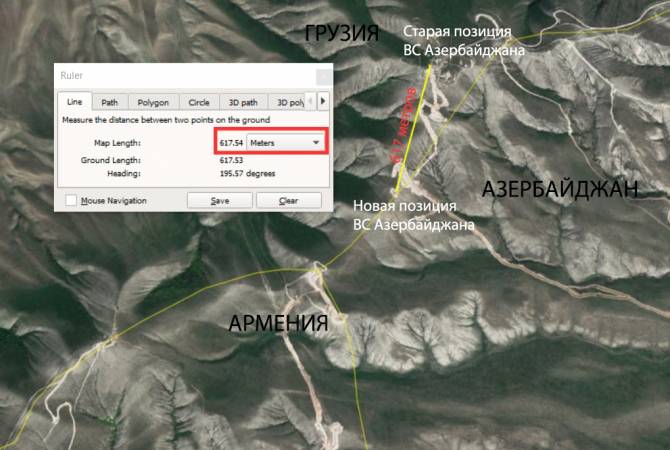Screen dimensions: 670x450
Task: Switch to the Line tab
Action: pyautogui.click(x=75, y=102)
